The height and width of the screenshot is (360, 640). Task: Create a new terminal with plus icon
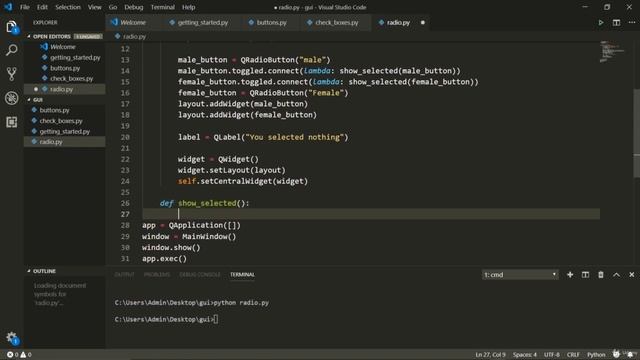pos(570,275)
